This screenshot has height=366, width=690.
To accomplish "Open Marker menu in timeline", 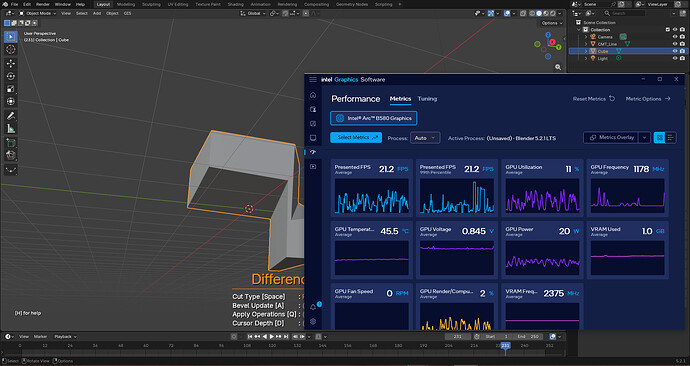I will click(40, 337).
